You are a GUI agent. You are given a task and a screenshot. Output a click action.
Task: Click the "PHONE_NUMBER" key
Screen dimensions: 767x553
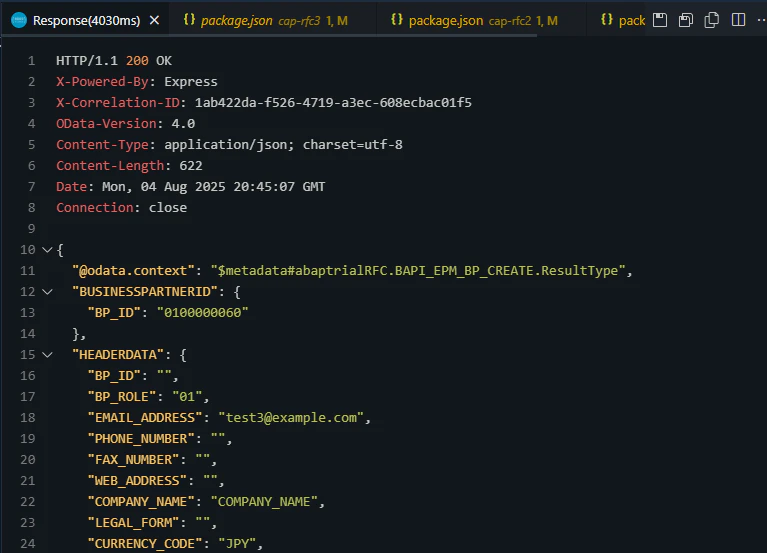coord(141,439)
